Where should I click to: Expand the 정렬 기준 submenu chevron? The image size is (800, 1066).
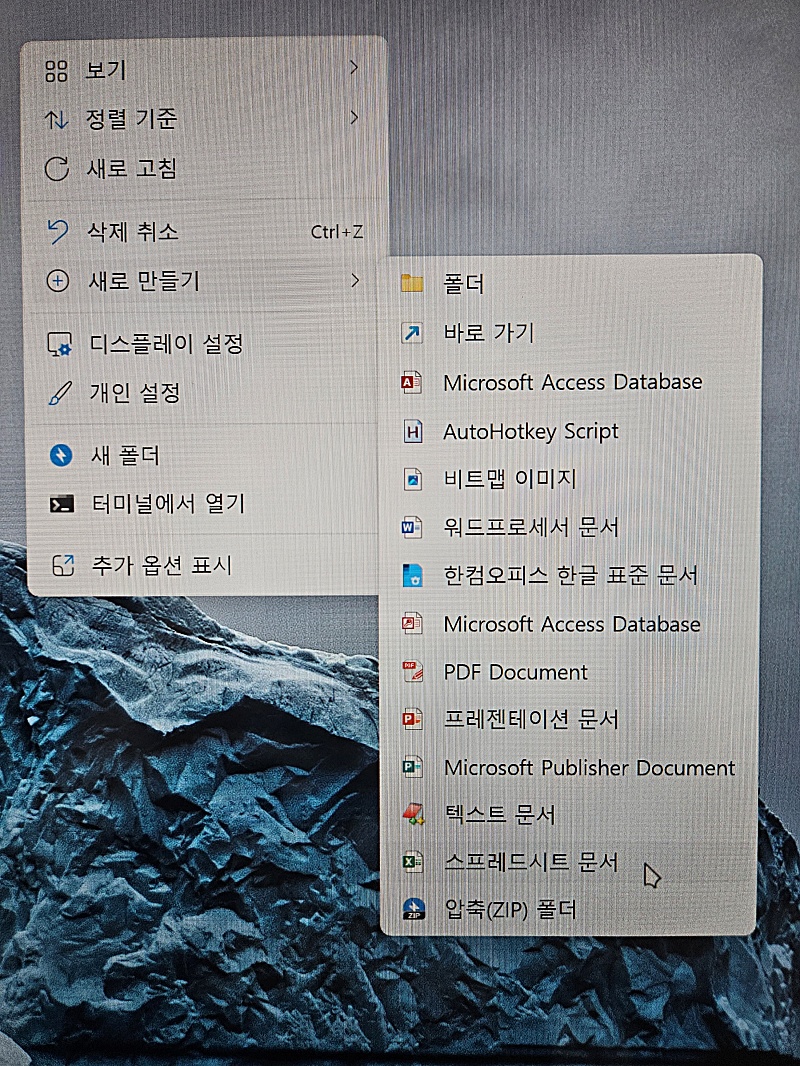354,117
